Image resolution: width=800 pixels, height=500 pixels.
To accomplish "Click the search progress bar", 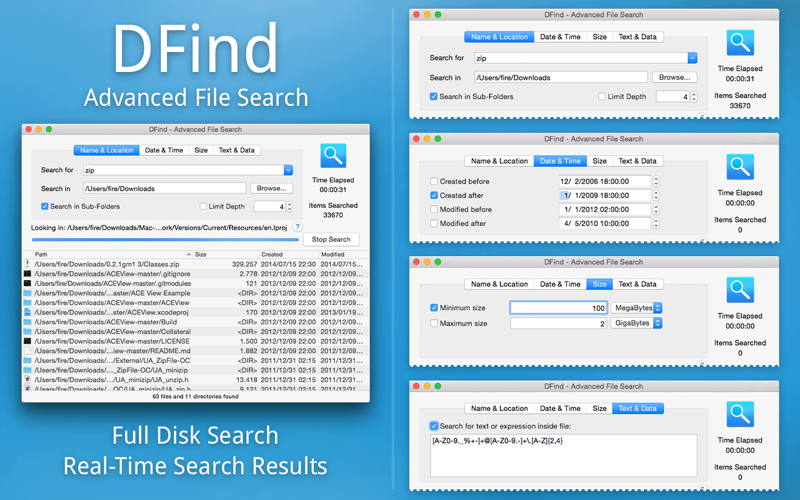I will click(165, 239).
